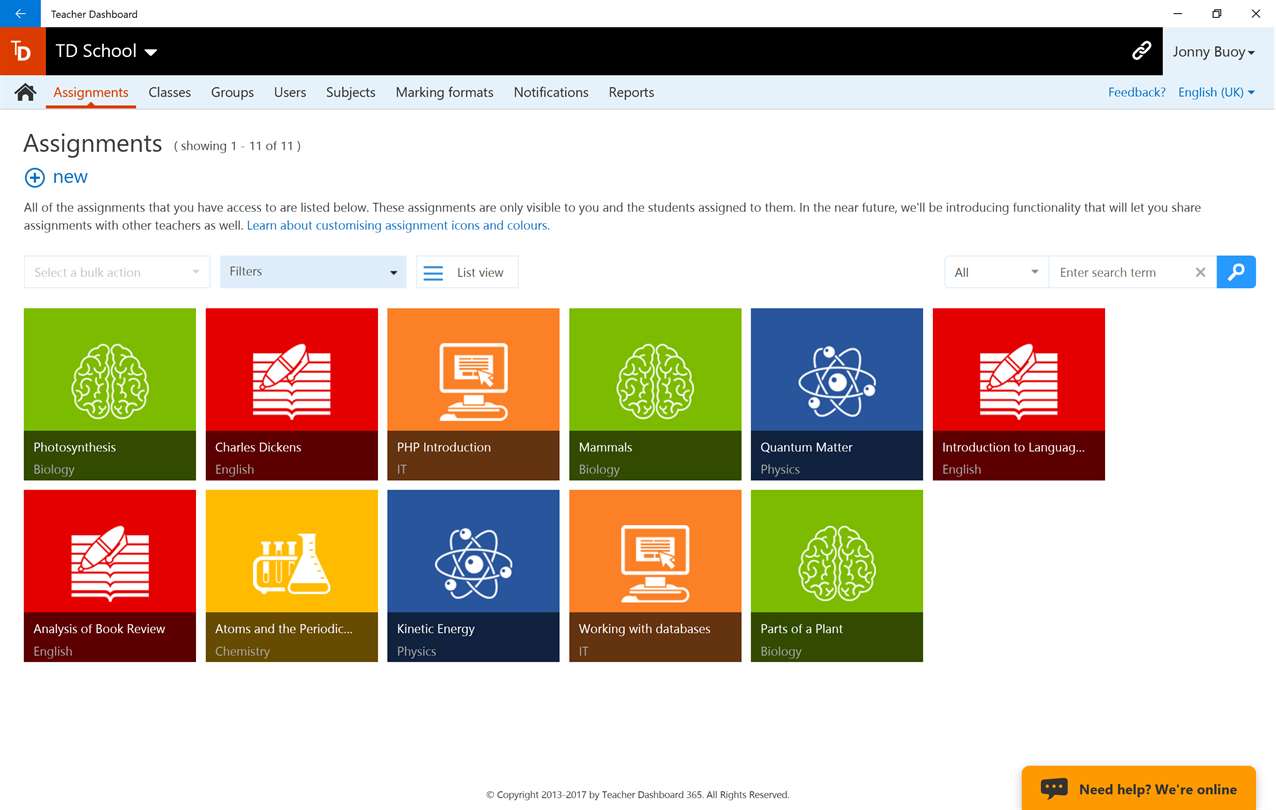Open the All search scope dropdown
Viewport: 1276px width, 810px height.
[x=997, y=272]
